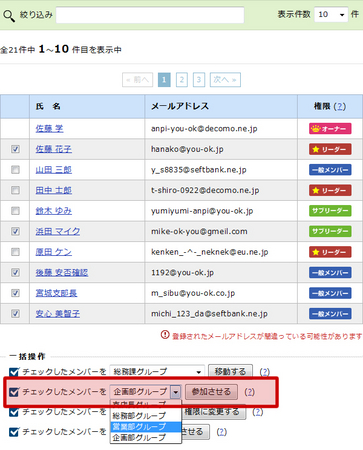363x450 pixels.
Task: Toggle the checkmark on the 権限に変更する row
Action: coord(14,412)
